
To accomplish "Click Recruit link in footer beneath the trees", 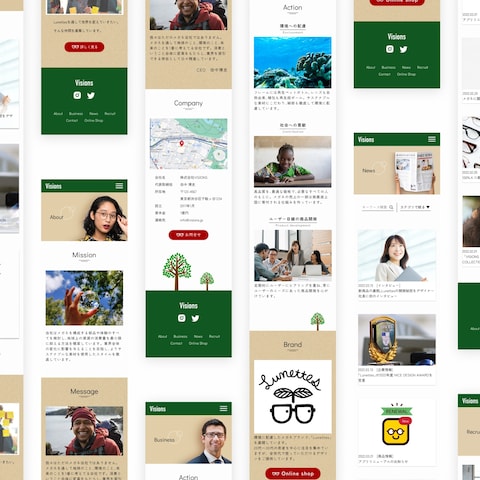I will tap(214, 336).
